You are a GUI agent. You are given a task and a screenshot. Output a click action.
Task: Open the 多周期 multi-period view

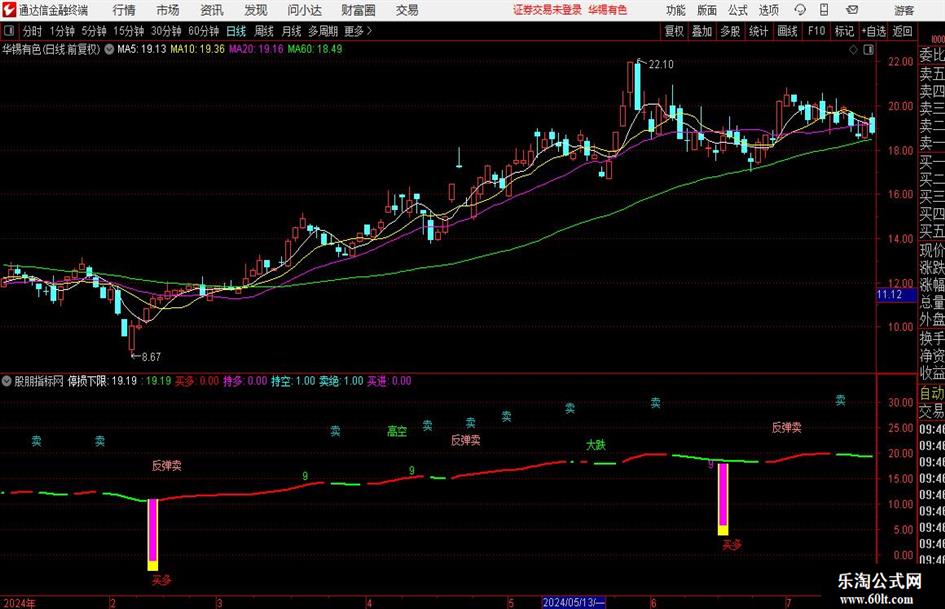click(323, 31)
